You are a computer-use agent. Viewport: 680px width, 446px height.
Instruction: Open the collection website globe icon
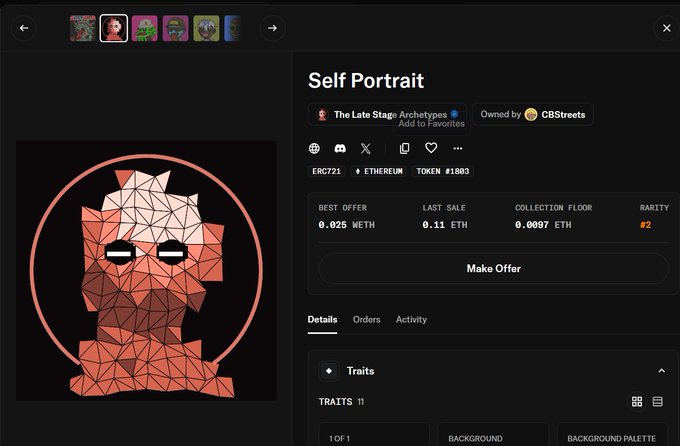(x=314, y=148)
